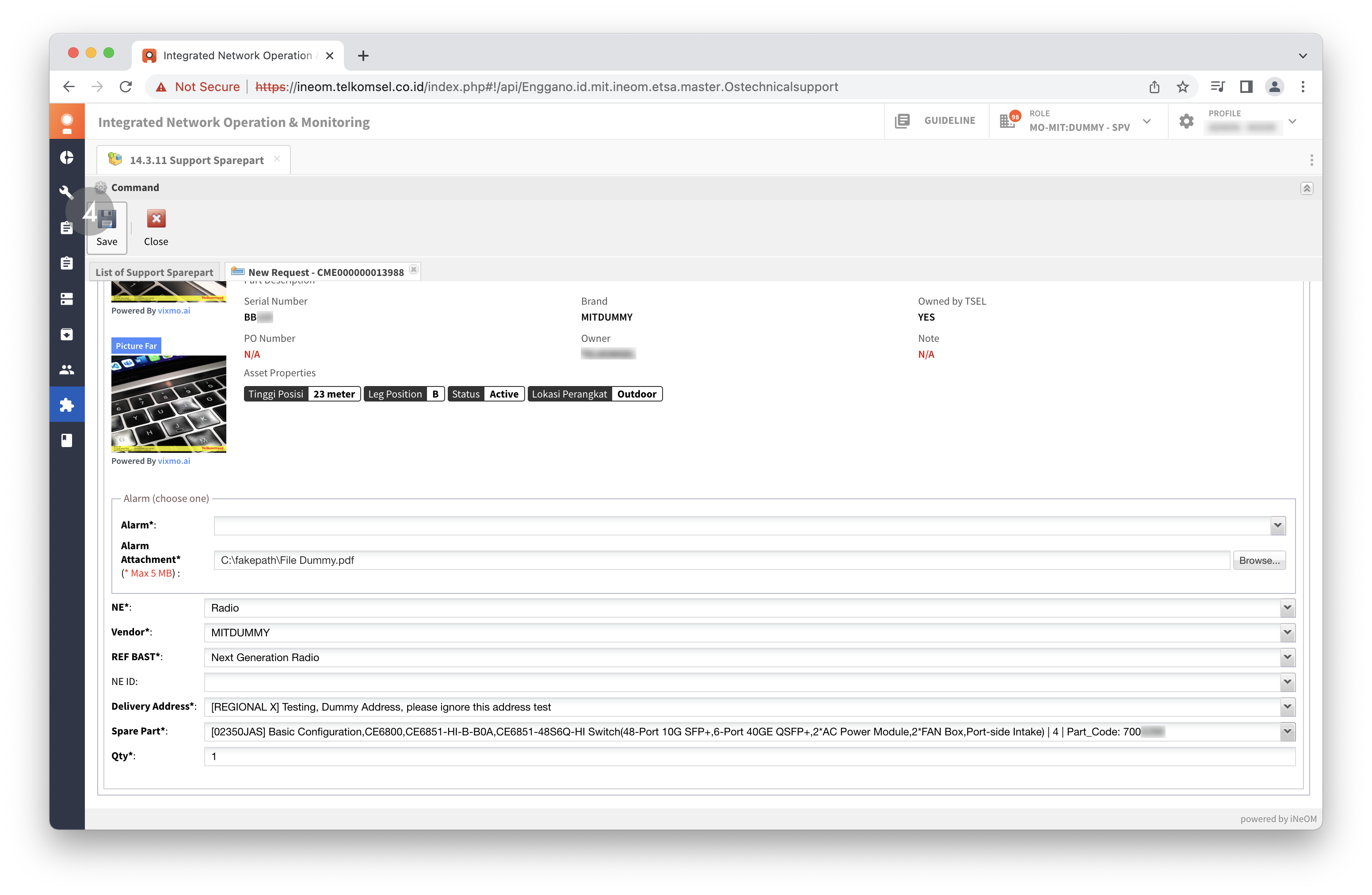Open the book sidebar icon

click(x=67, y=440)
